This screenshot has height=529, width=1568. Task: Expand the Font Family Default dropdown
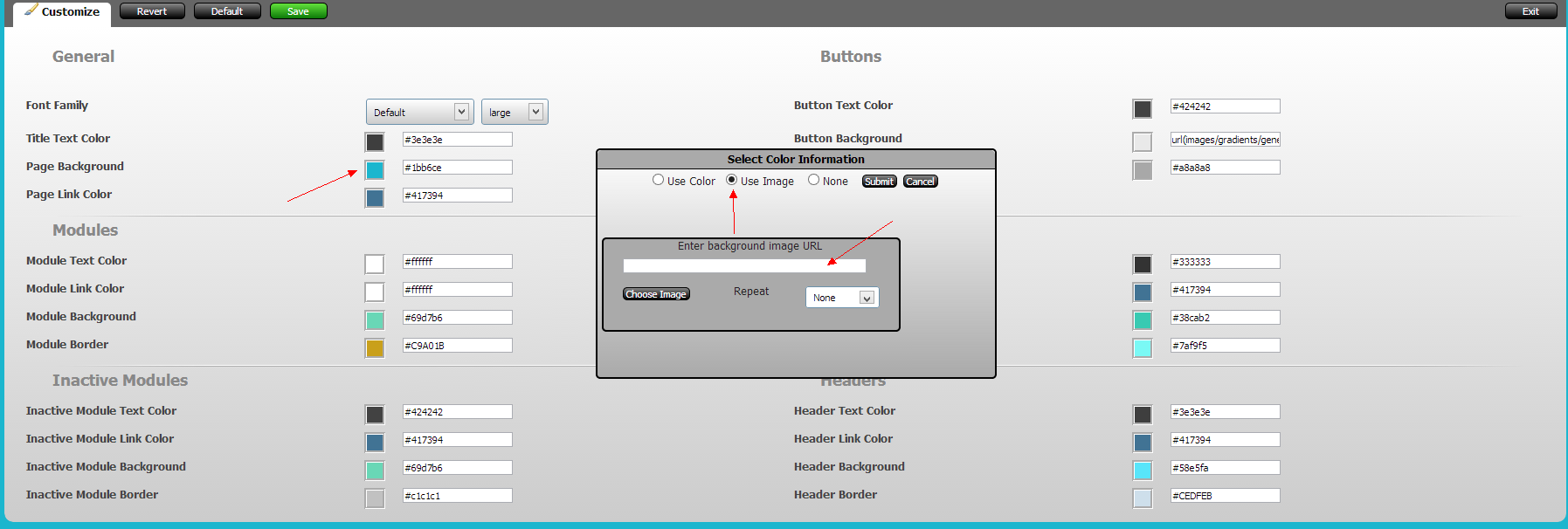(419, 112)
